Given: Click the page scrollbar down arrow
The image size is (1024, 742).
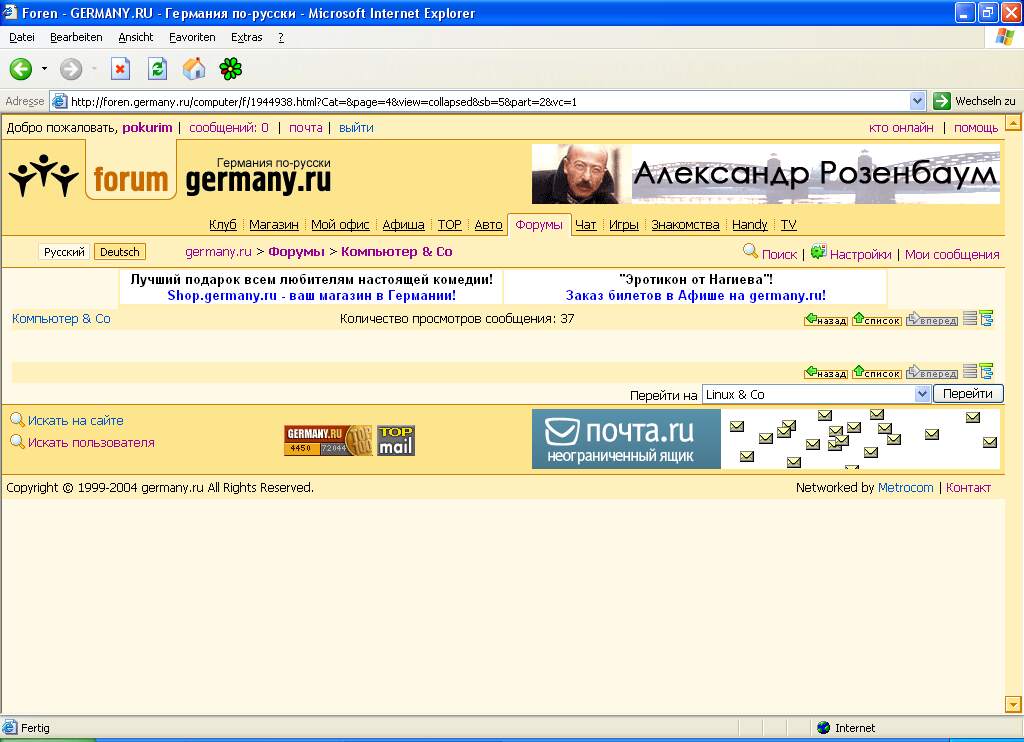Looking at the screenshot, I should pos(1013,704).
